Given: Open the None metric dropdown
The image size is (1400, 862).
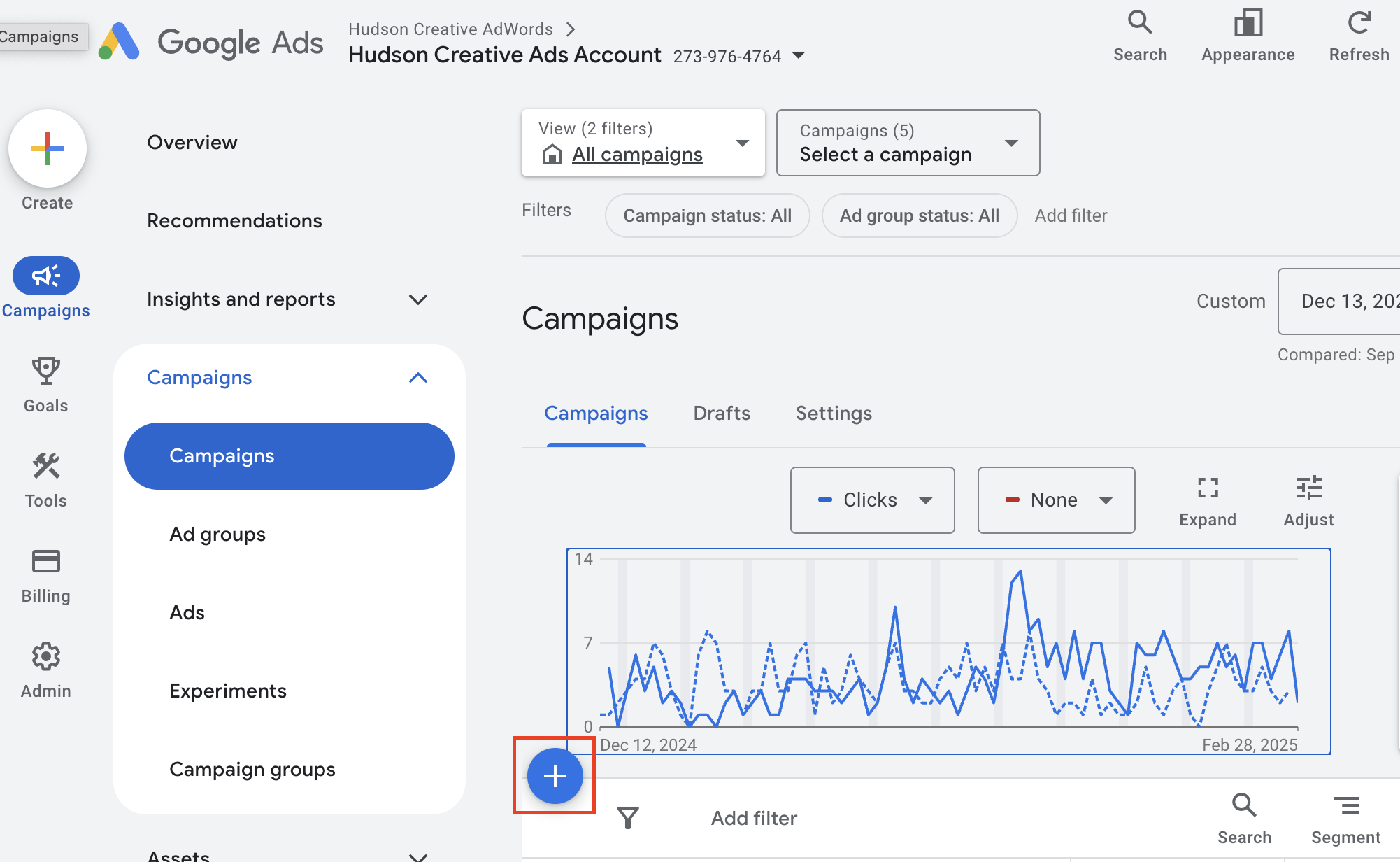Looking at the screenshot, I should [x=1057, y=500].
